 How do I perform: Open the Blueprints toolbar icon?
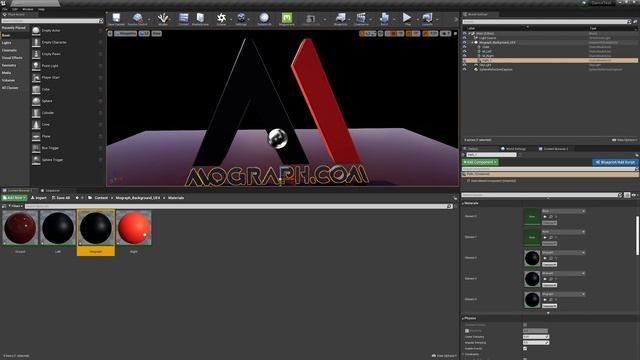point(340,19)
